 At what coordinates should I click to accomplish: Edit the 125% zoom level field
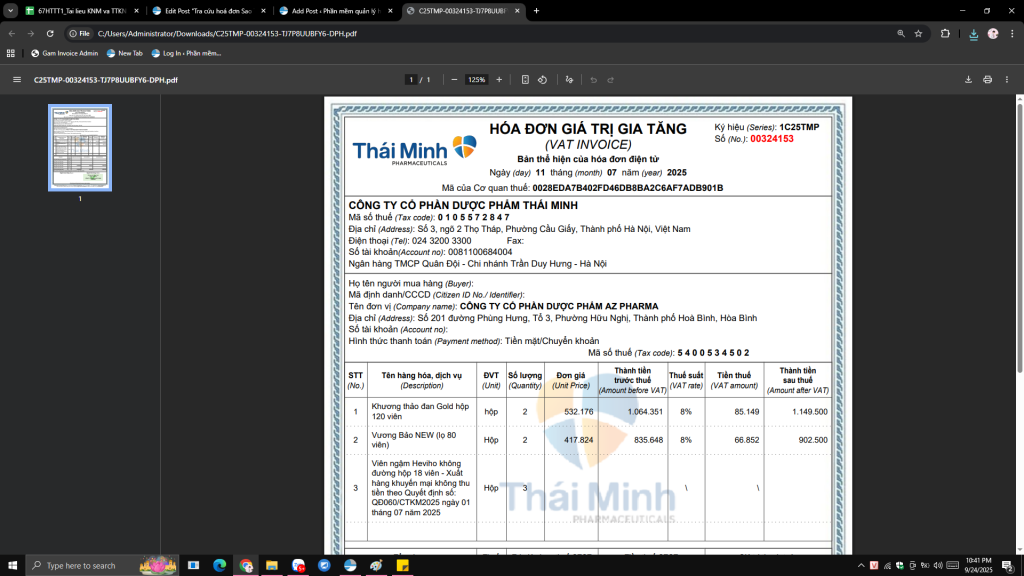[476, 79]
